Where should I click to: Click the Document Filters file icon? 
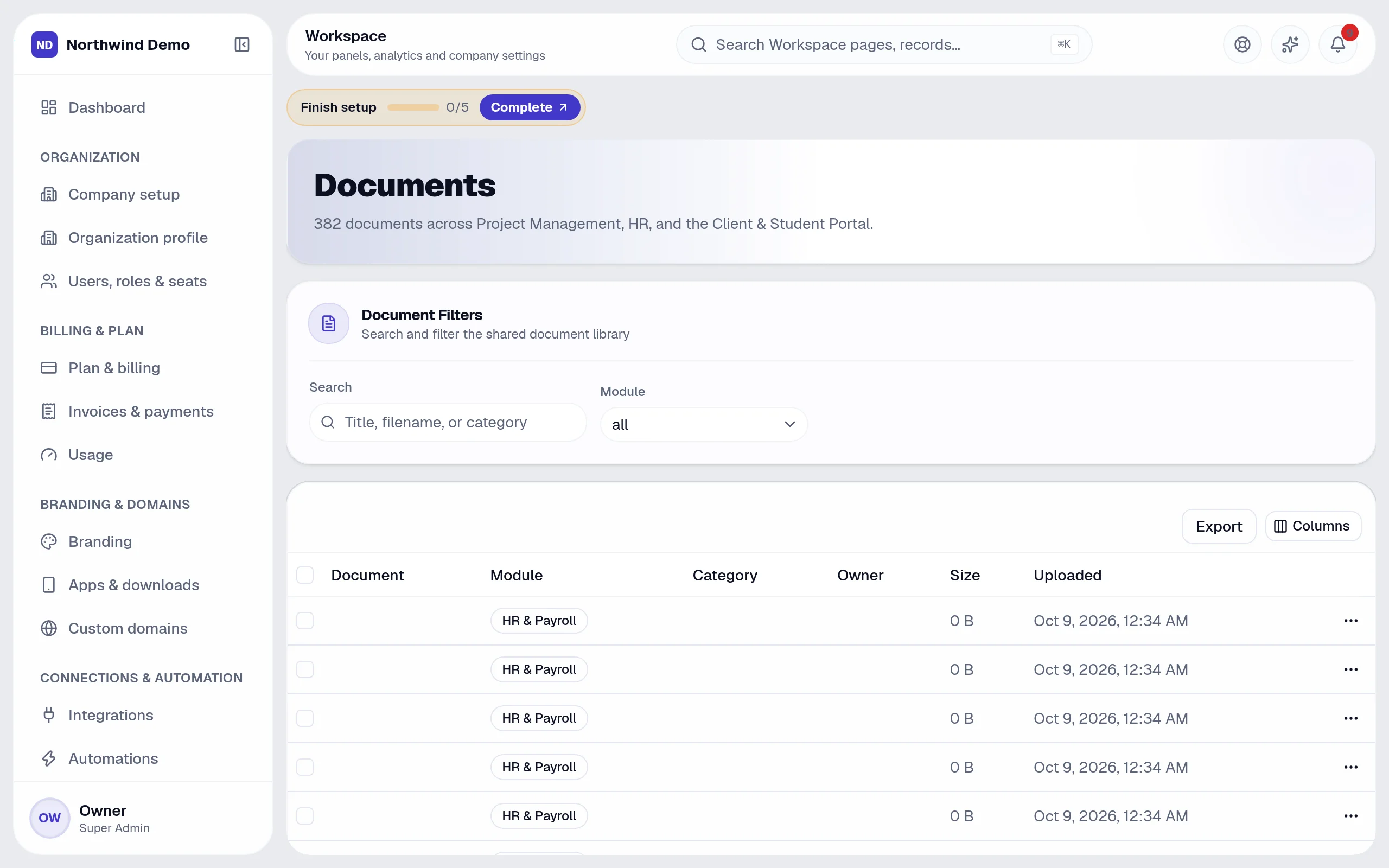pyautogui.click(x=328, y=323)
